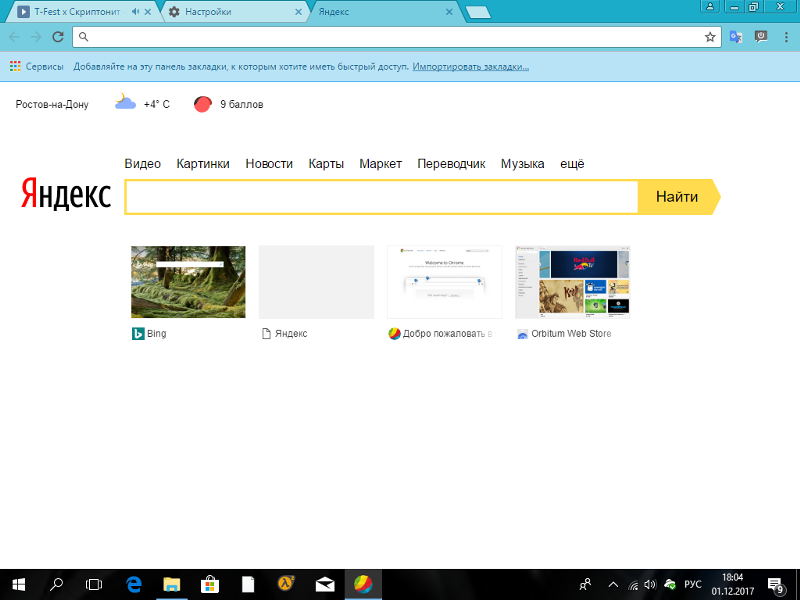The image size is (800, 600).
Task: Open Task View on the taskbar
Action: point(94,584)
